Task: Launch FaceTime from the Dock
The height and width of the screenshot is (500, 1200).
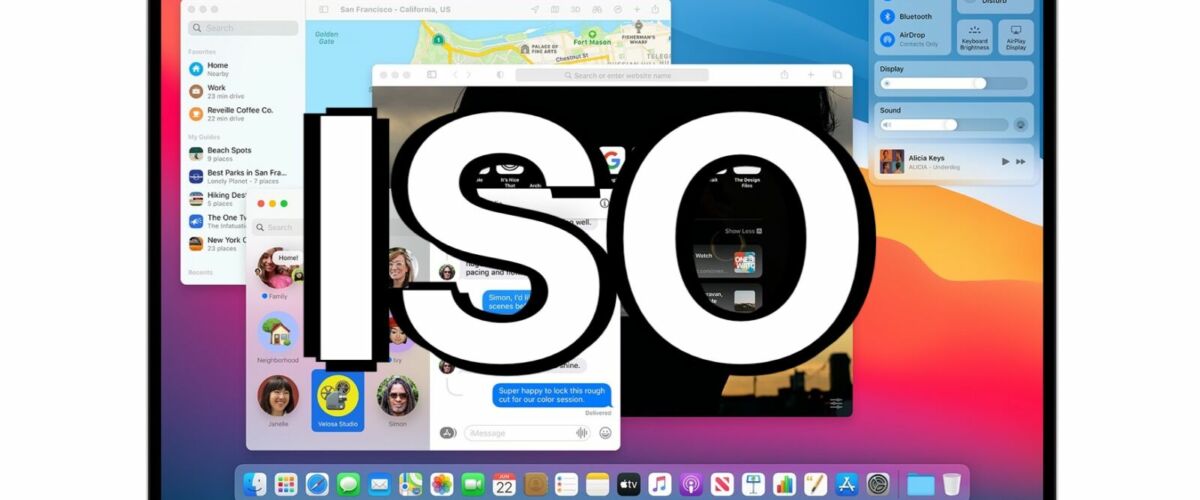Action: (x=473, y=485)
